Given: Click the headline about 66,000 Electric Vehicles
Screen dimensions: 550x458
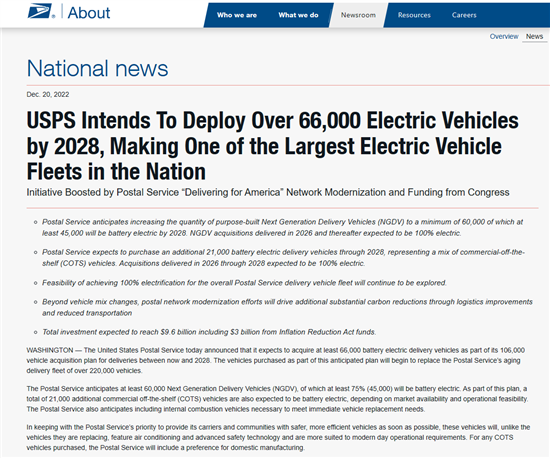Looking at the screenshot, I should (x=273, y=146).
